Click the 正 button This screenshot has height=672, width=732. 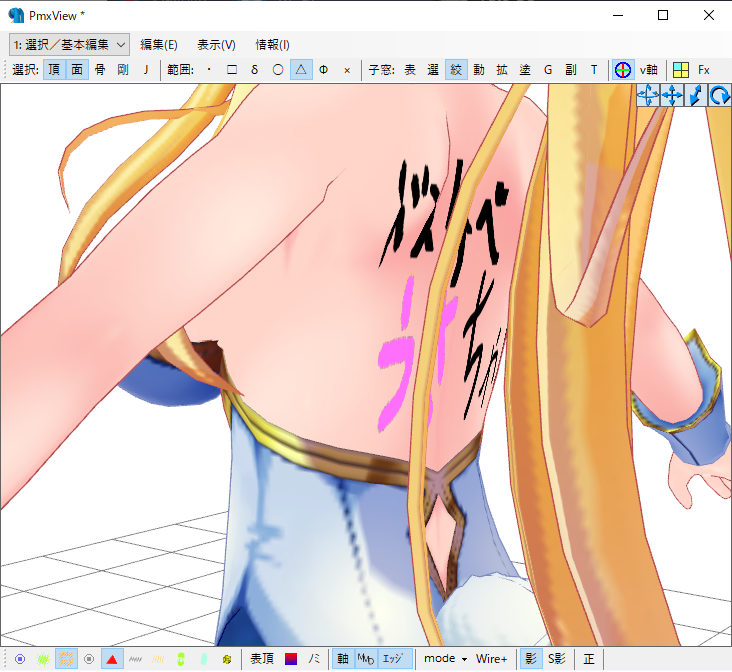click(589, 659)
